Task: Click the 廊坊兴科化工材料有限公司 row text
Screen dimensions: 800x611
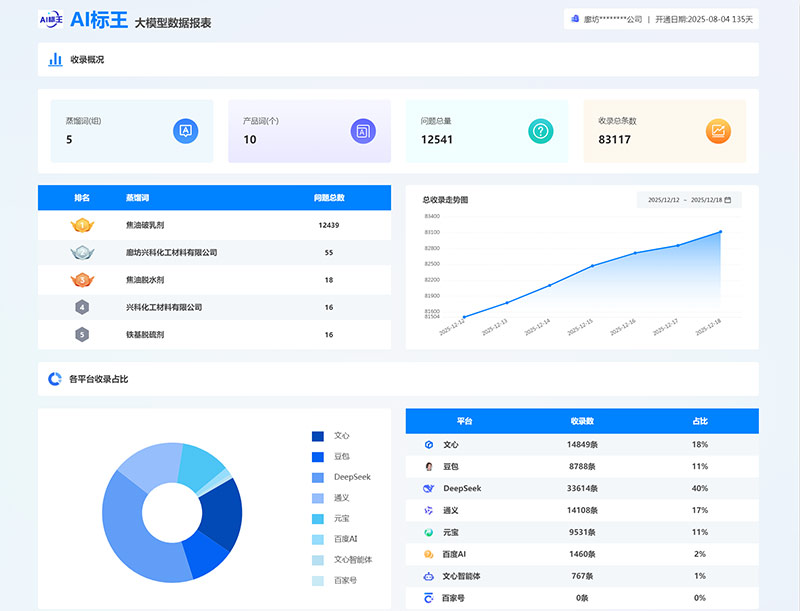Action: click(x=171, y=253)
